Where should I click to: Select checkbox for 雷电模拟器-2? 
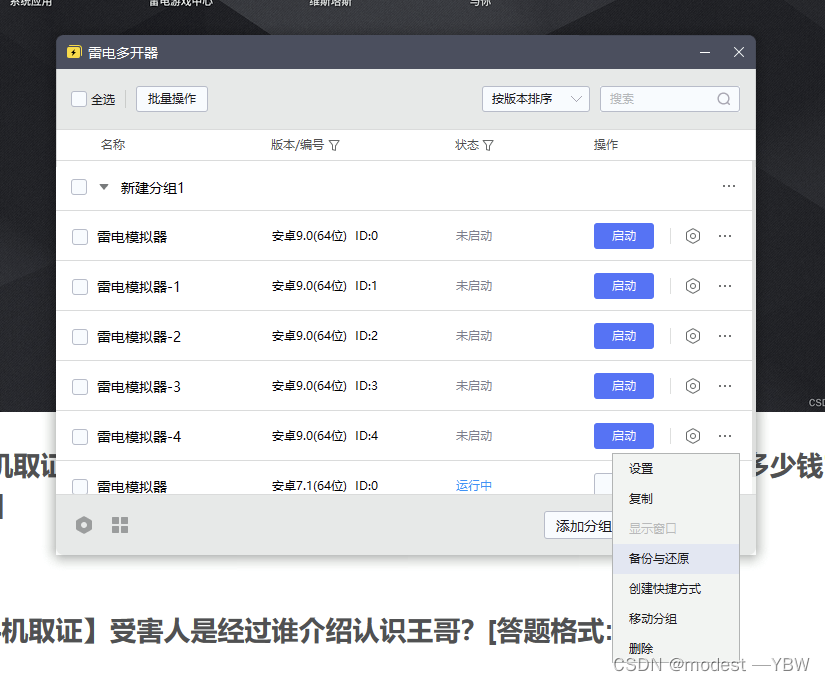pos(80,337)
